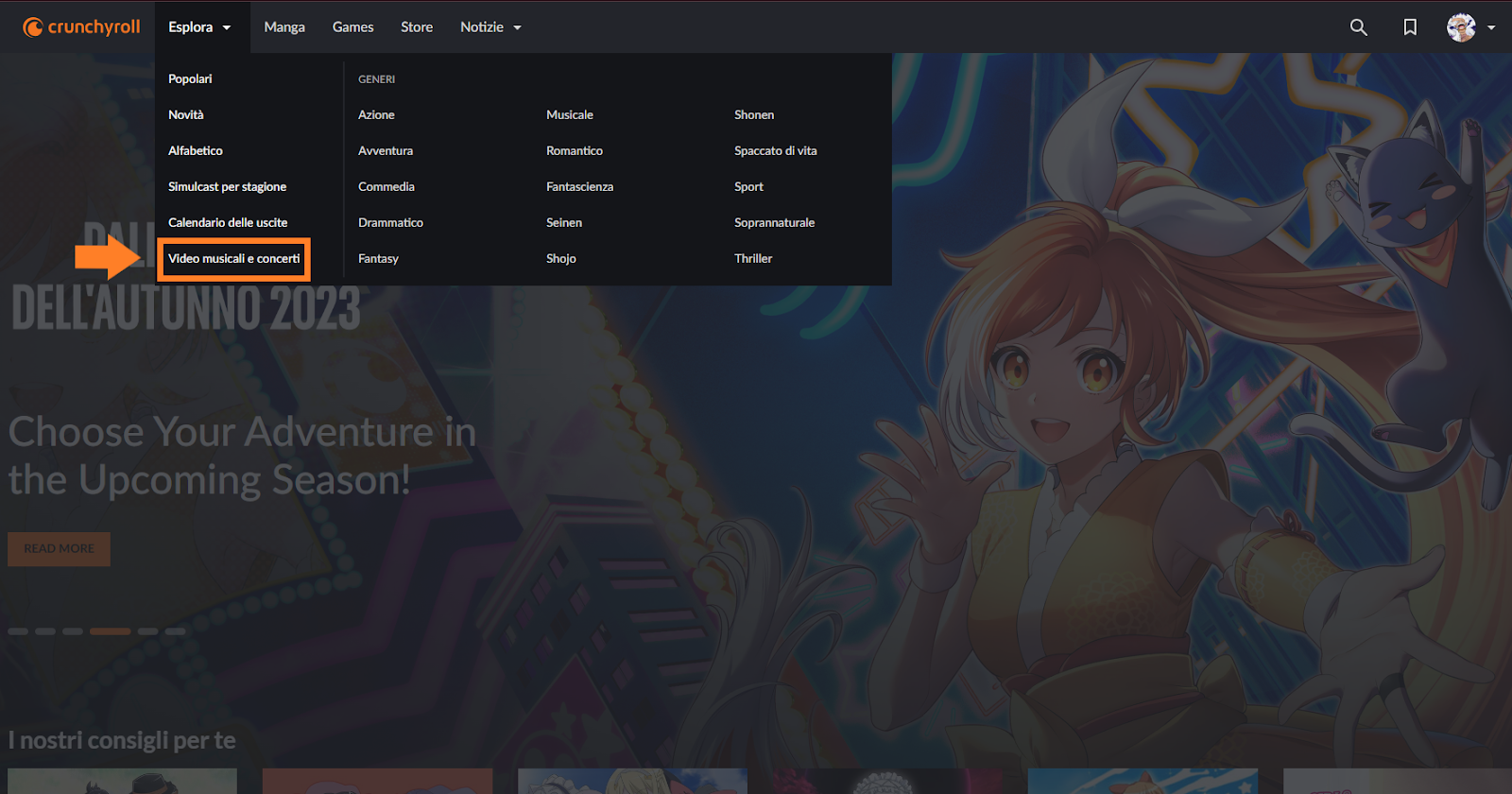Open the search magnifier icon
1512x794 pixels.
tap(1358, 26)
